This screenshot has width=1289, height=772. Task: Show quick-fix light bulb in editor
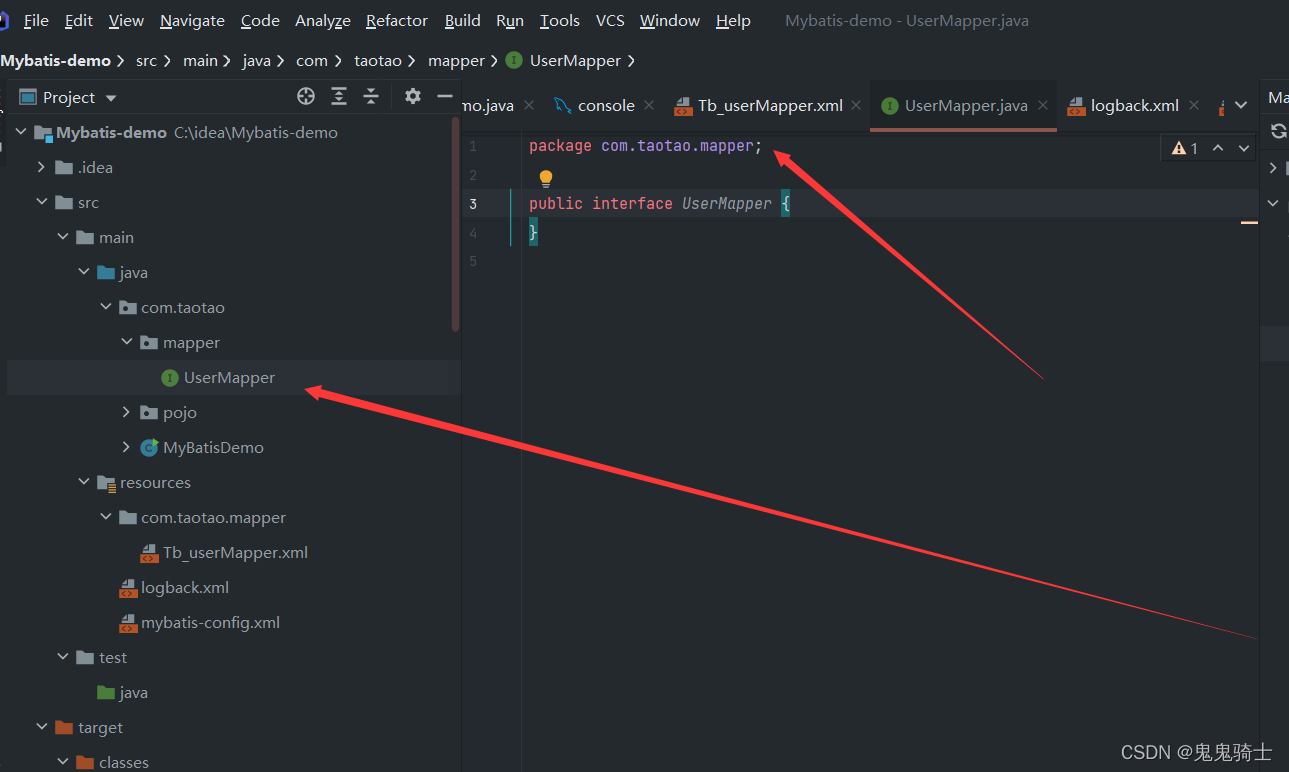tap(546, 179)
